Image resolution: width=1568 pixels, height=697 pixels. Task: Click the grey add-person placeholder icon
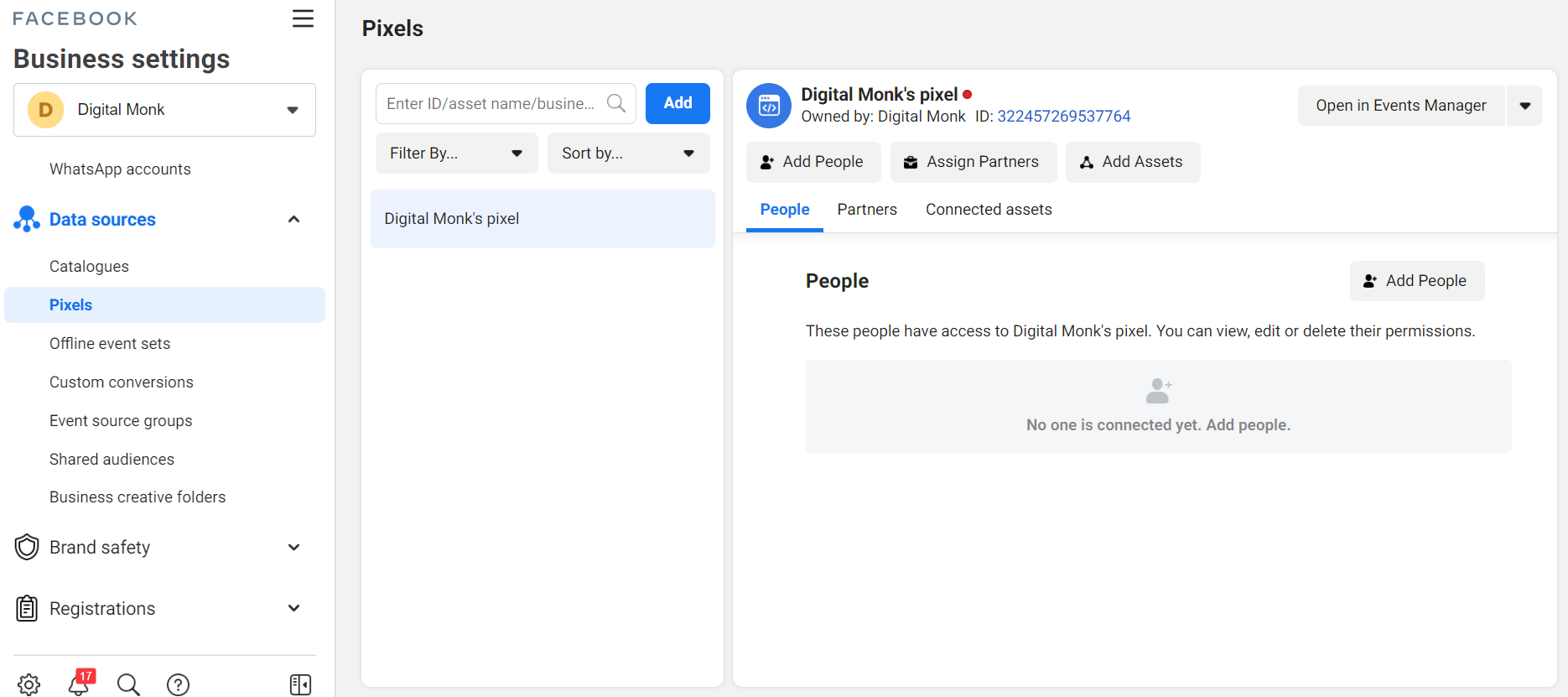1159,391
